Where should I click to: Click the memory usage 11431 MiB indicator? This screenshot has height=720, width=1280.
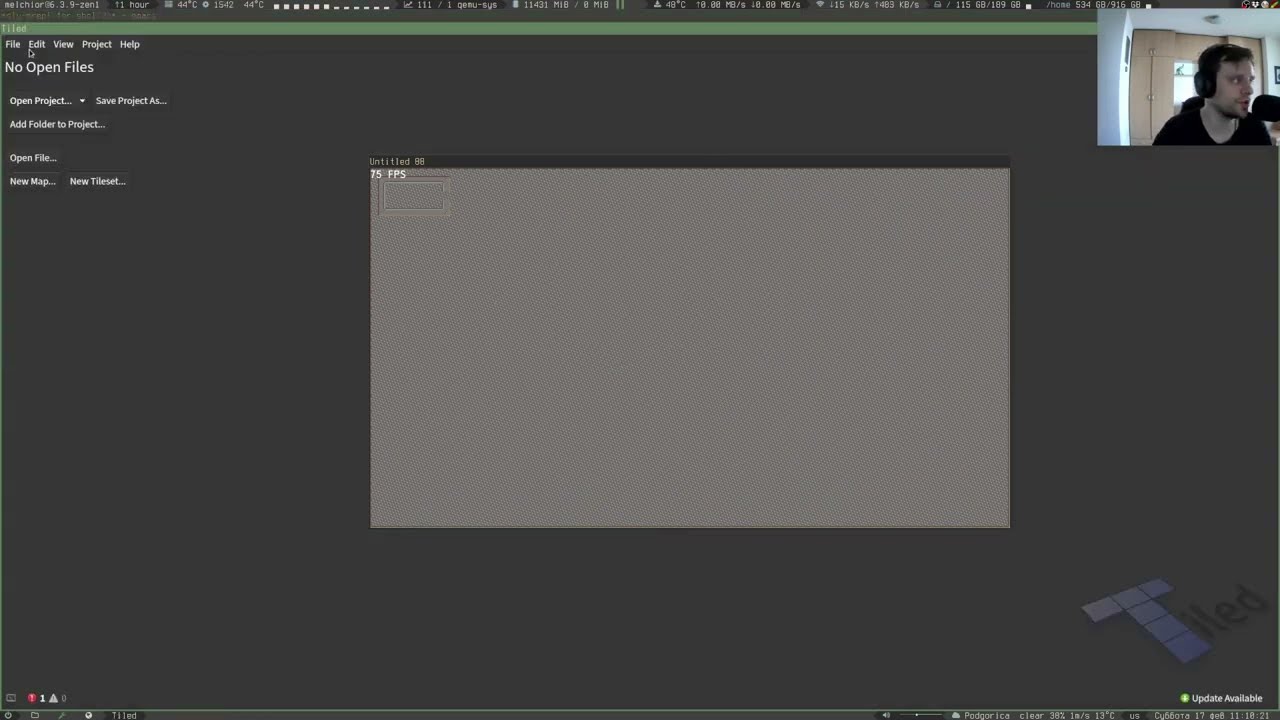click(561, 5)
